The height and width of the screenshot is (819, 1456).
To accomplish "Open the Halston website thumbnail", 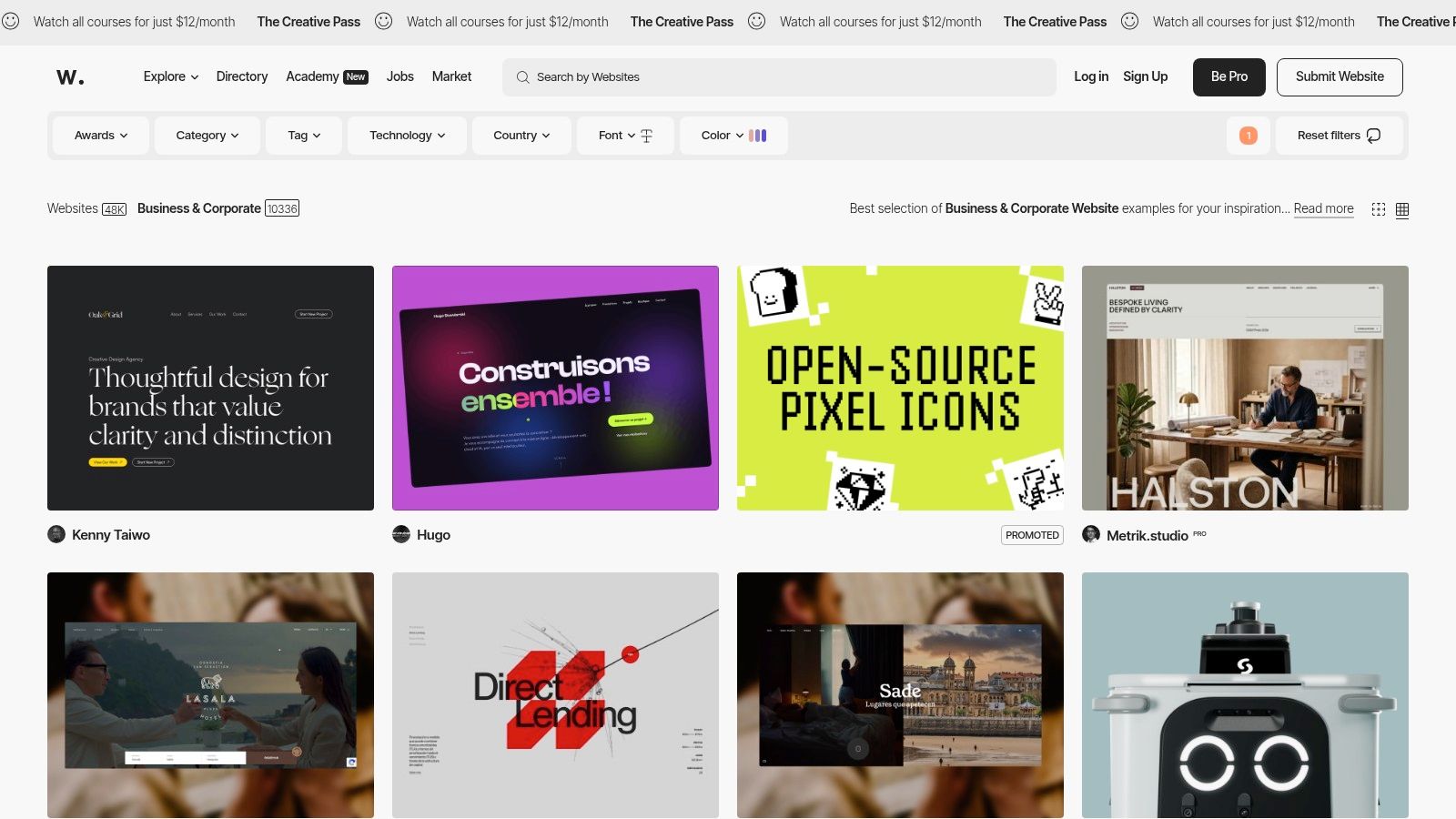I will click(1245, 388).
